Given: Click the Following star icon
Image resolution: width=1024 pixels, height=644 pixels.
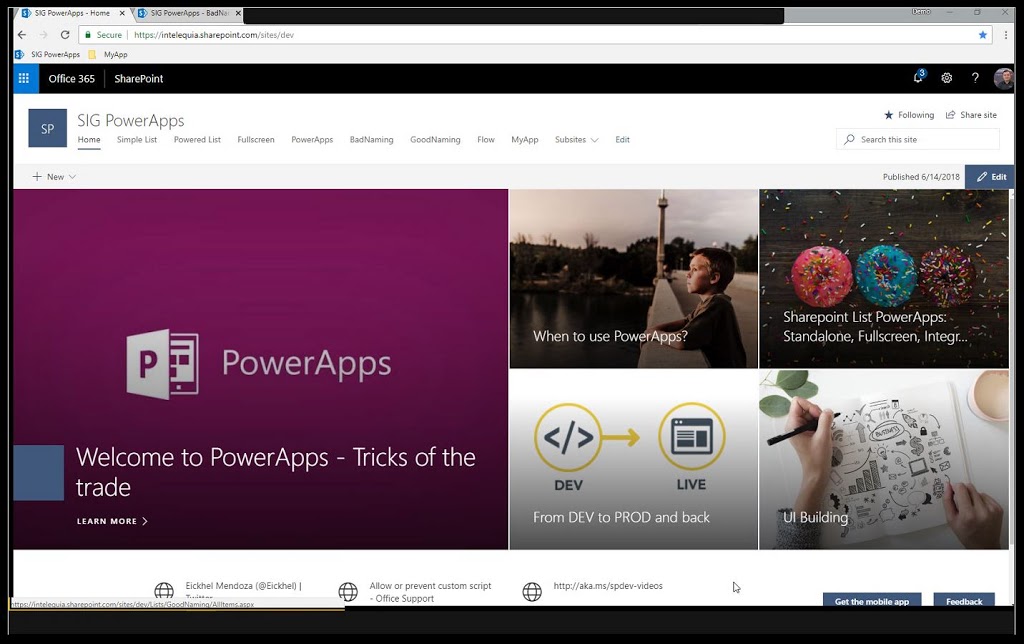Looking at the screenshot, I should (888, 115).
